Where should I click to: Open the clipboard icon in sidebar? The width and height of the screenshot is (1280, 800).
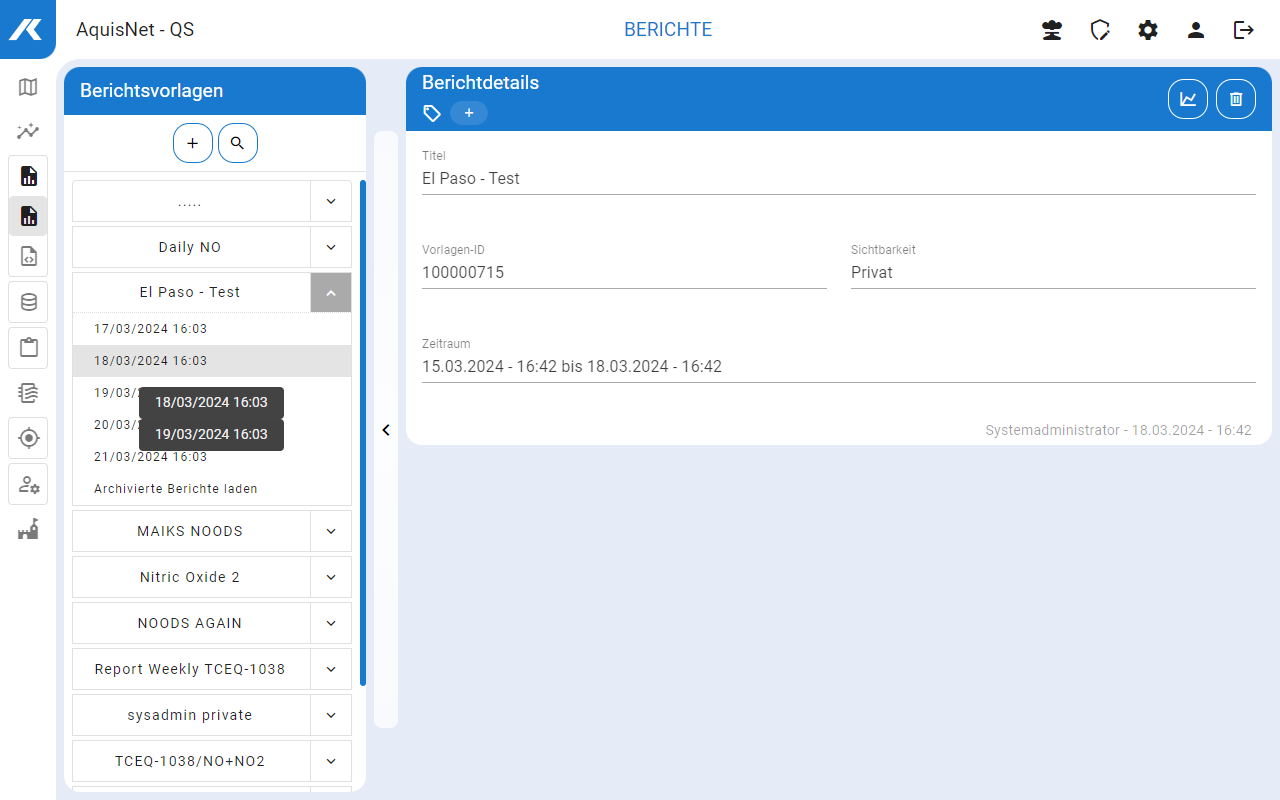point(28,348)
